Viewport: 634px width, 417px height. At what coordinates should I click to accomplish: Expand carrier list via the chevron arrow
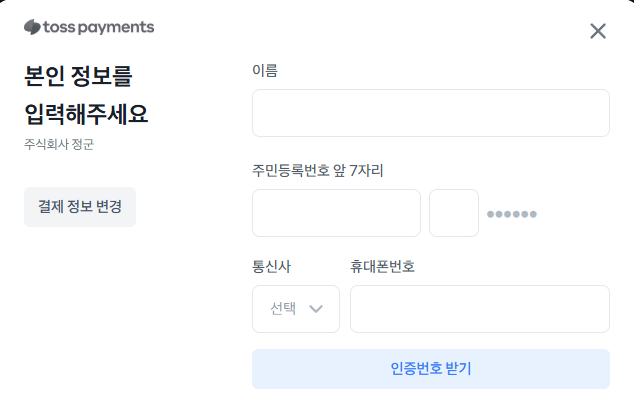(317, 309)
